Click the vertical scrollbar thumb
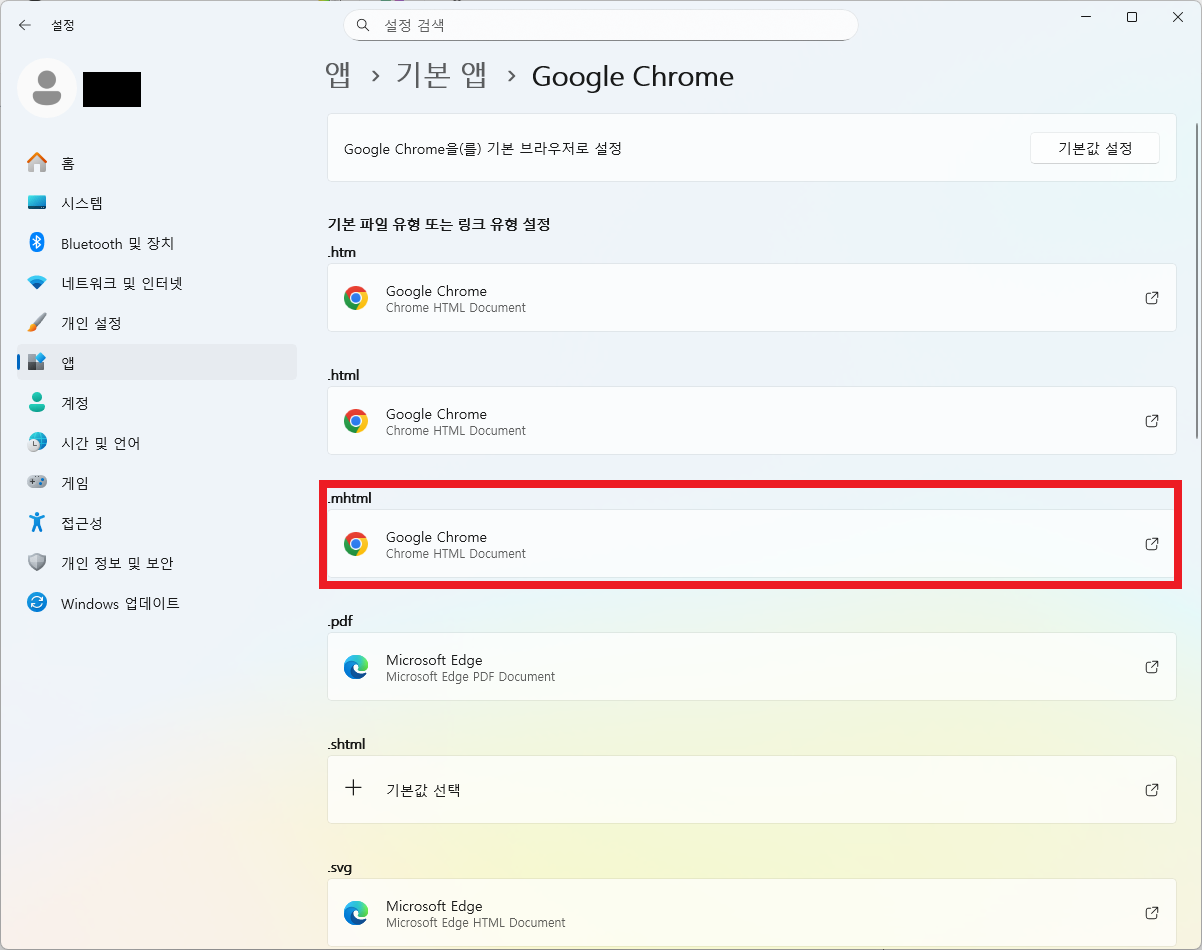The width and height of the screenshot is (1202, 950). [x=1197, y=281]
